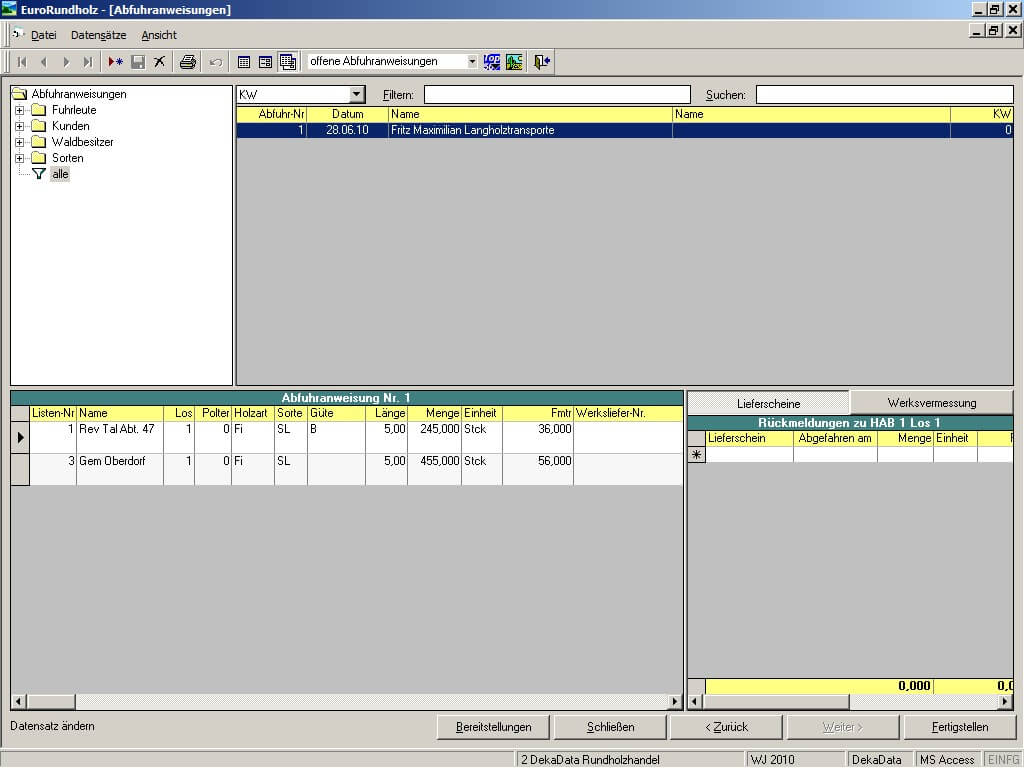Switch to the table list view icon

coord(244,62)
